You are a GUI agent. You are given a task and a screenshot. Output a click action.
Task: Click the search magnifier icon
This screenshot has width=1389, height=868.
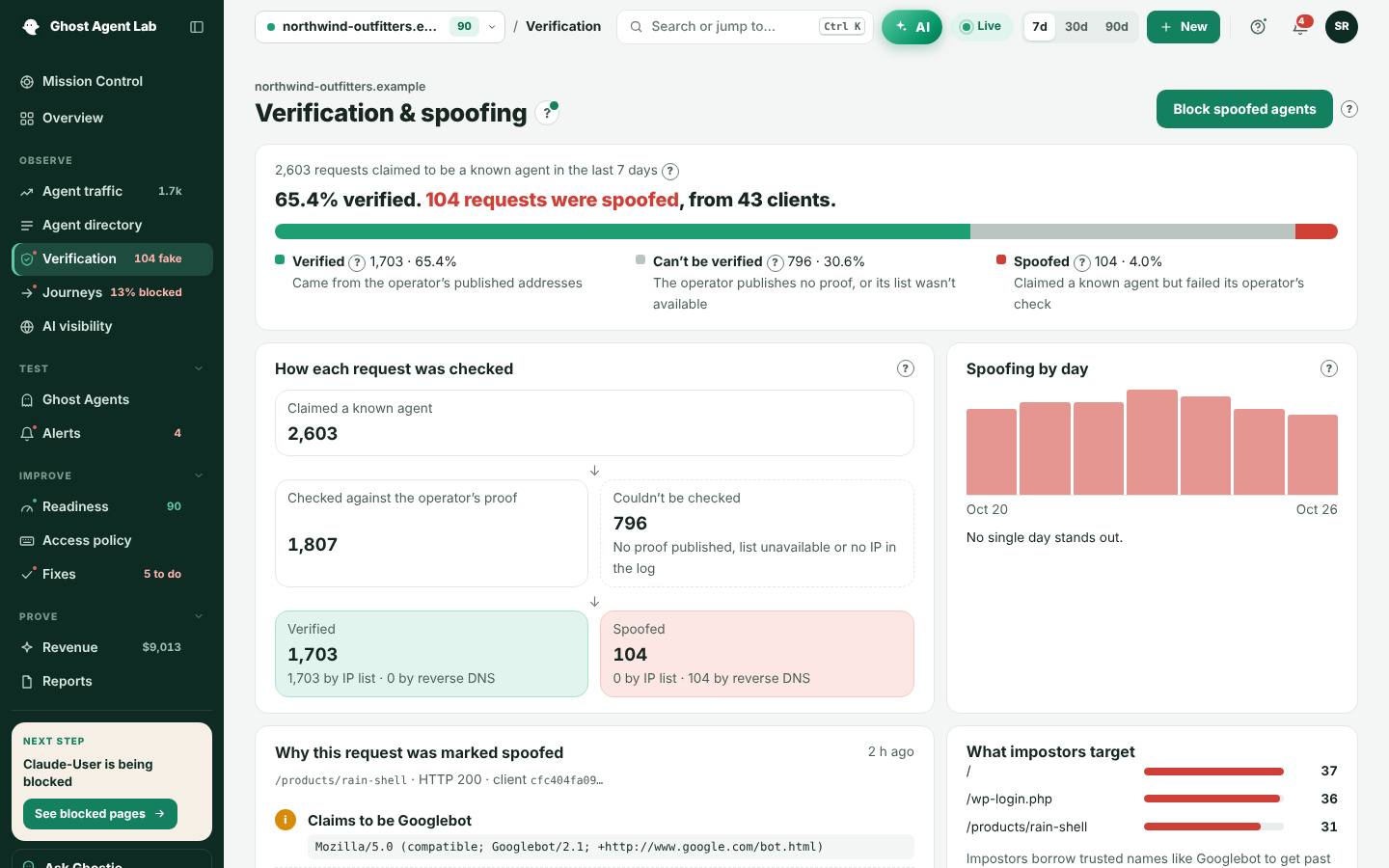click(x=636, y=27)
